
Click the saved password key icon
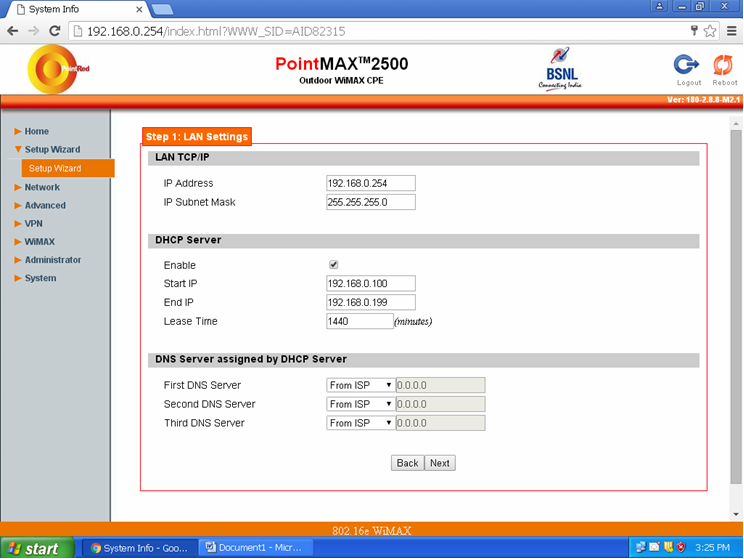[694, 31]
